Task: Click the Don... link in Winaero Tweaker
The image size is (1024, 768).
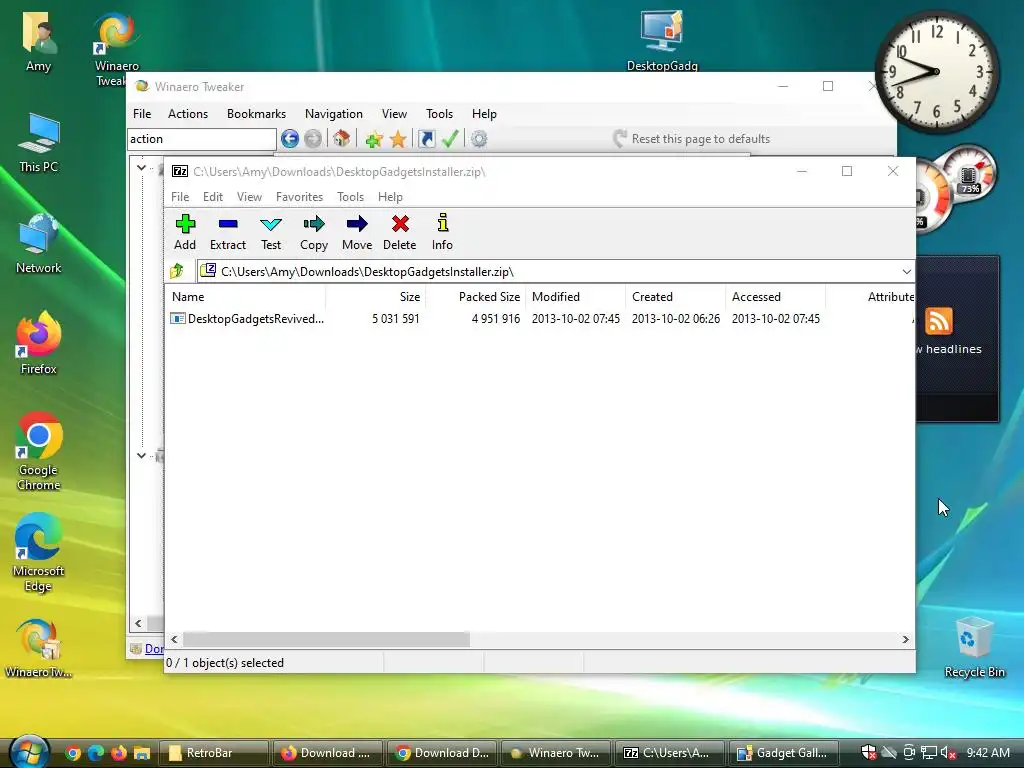Action: coord(154,648)
